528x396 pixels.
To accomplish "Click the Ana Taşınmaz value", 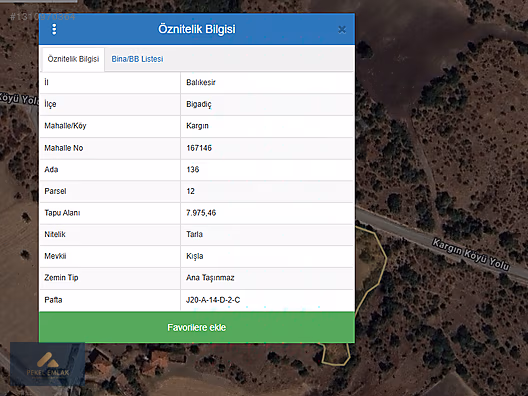I will (210, 278).
